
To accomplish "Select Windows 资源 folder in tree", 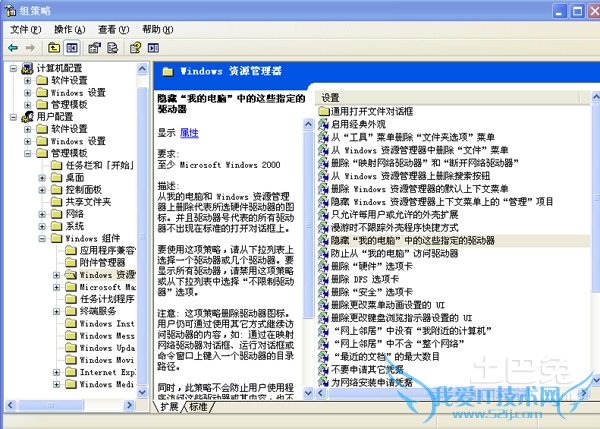I will coord(107,275).
